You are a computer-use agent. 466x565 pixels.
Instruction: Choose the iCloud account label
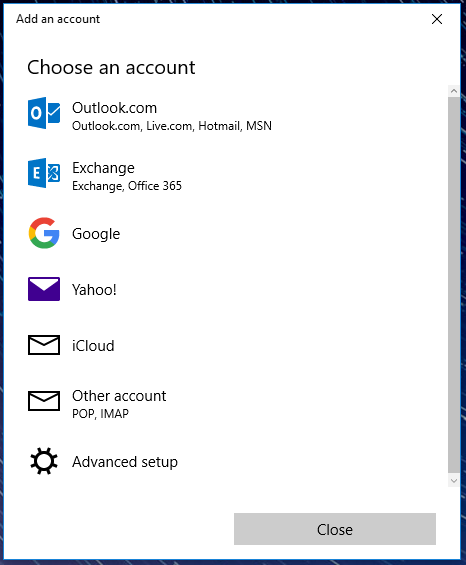pyautogui.click(x=93, y=346)
